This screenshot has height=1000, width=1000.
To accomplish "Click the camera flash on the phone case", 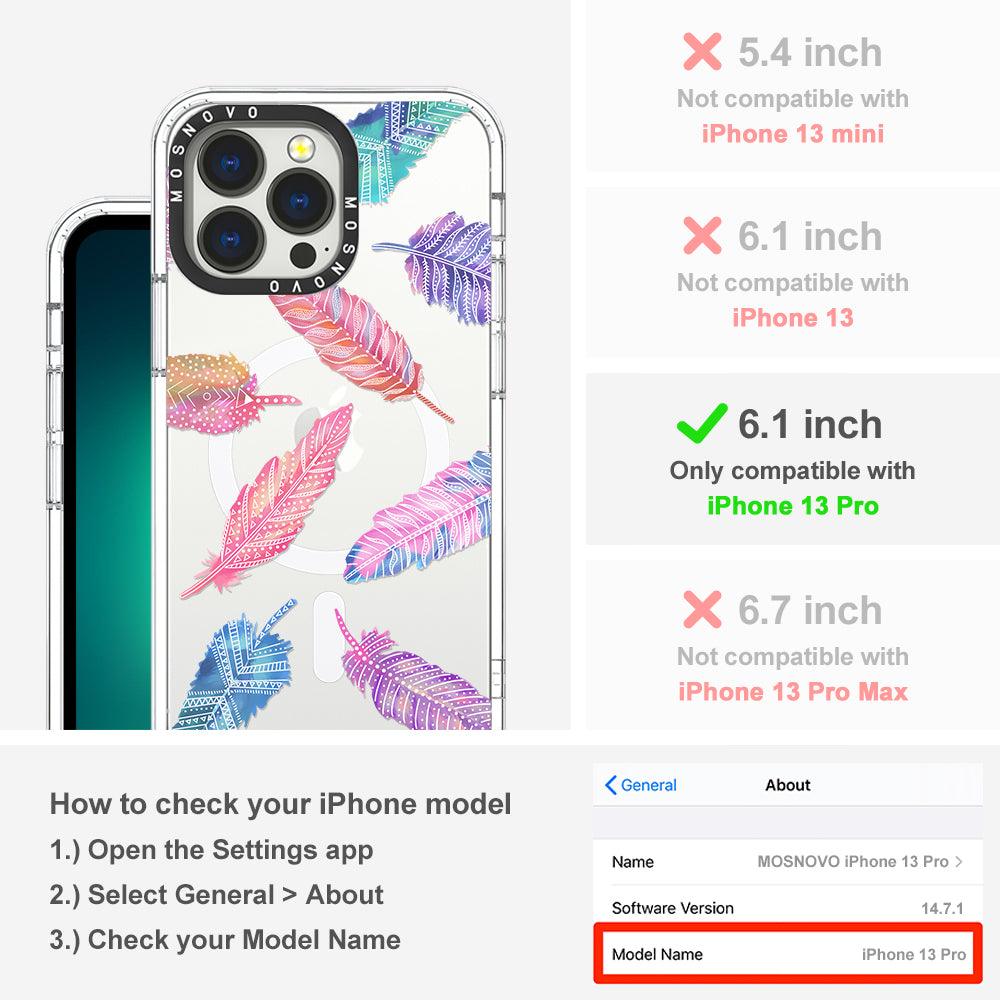I will click(x=301, y=149).
